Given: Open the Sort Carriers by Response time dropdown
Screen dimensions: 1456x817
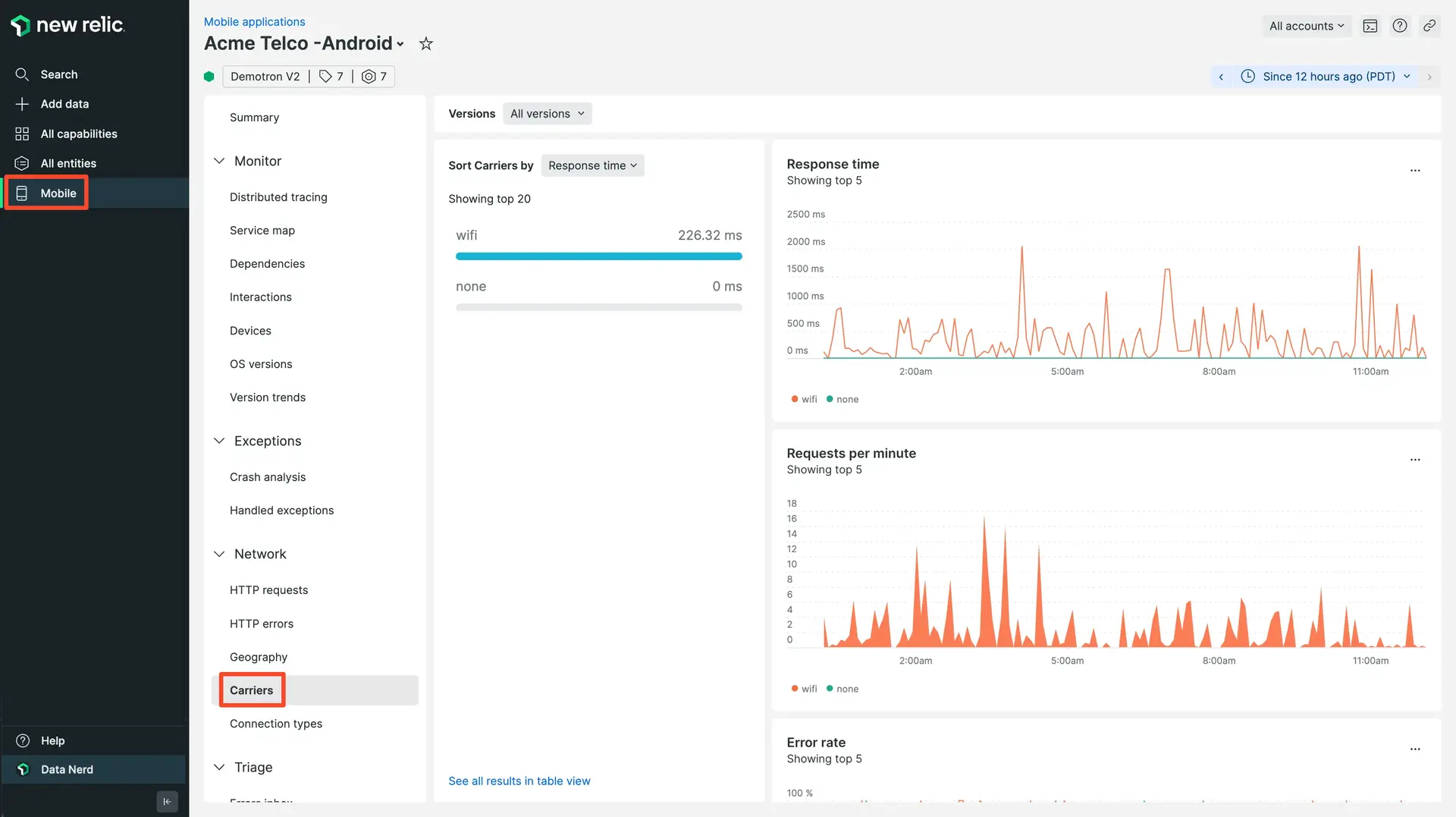Looking at the screenshot, I should [x=592, y=165].
